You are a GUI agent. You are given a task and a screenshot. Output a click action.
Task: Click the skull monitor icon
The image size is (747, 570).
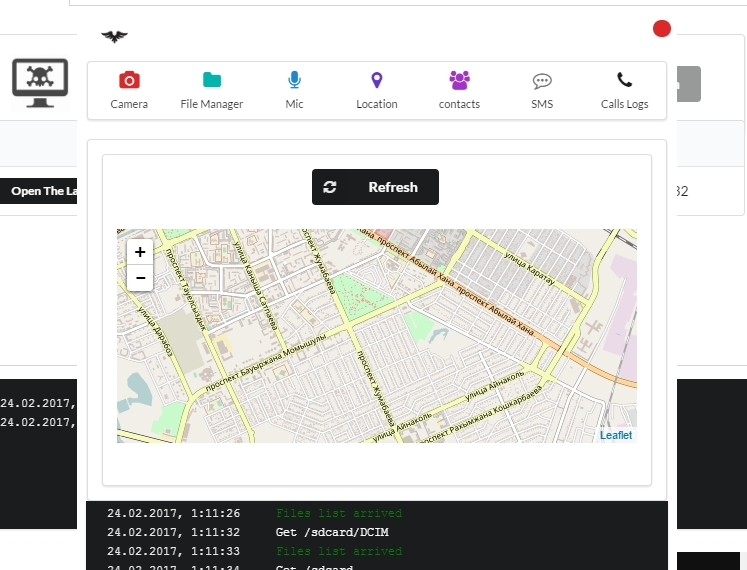pyautogui.click(x=39, y=84)
